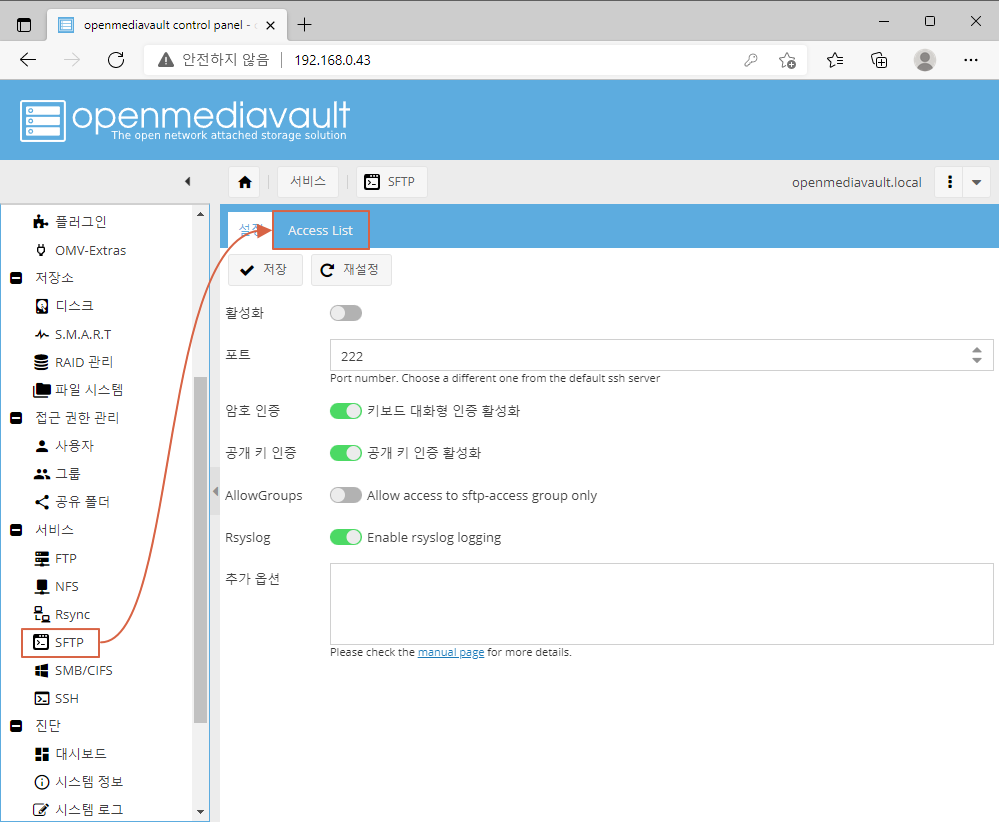Click the 저장 save button

click(x=265, y=270)
